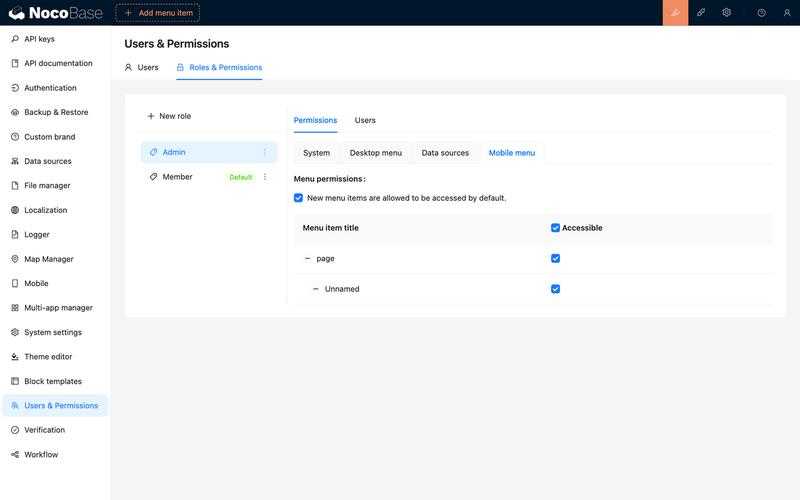800x500 pixels.
Task: Click Data sources sidebar icon
Action: click(x=15, y=161)
